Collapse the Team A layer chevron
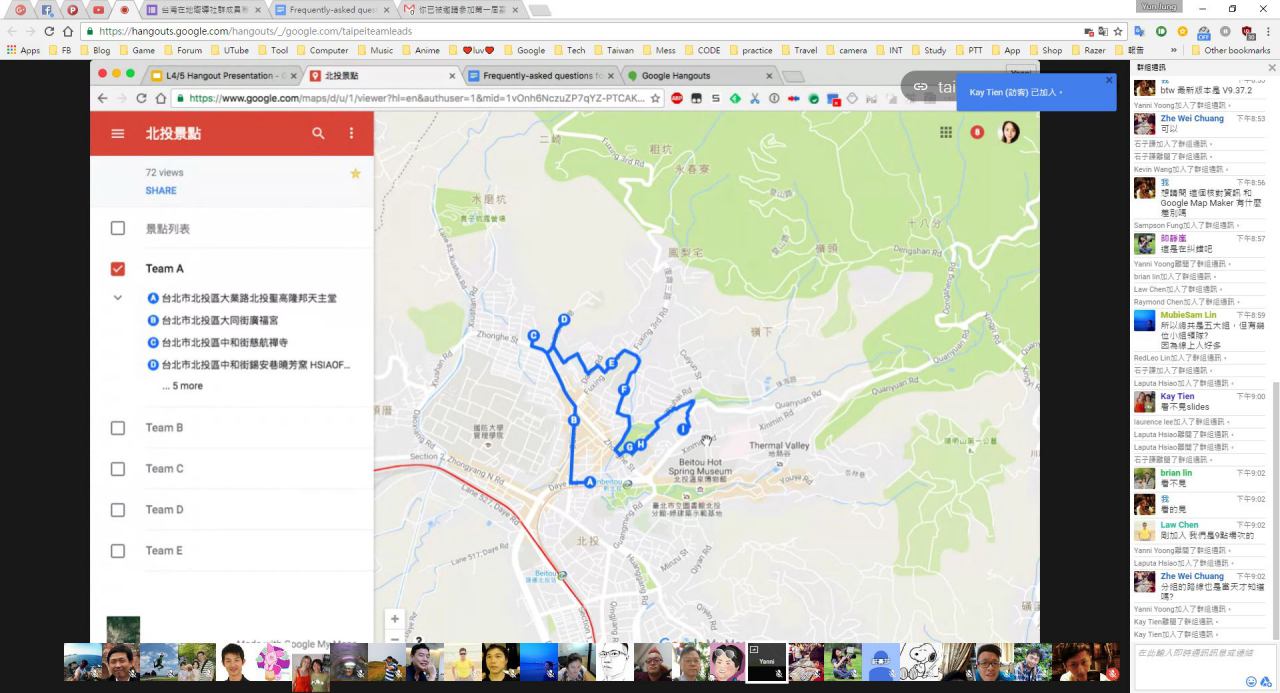The image size is (1280, 693). 118,298
